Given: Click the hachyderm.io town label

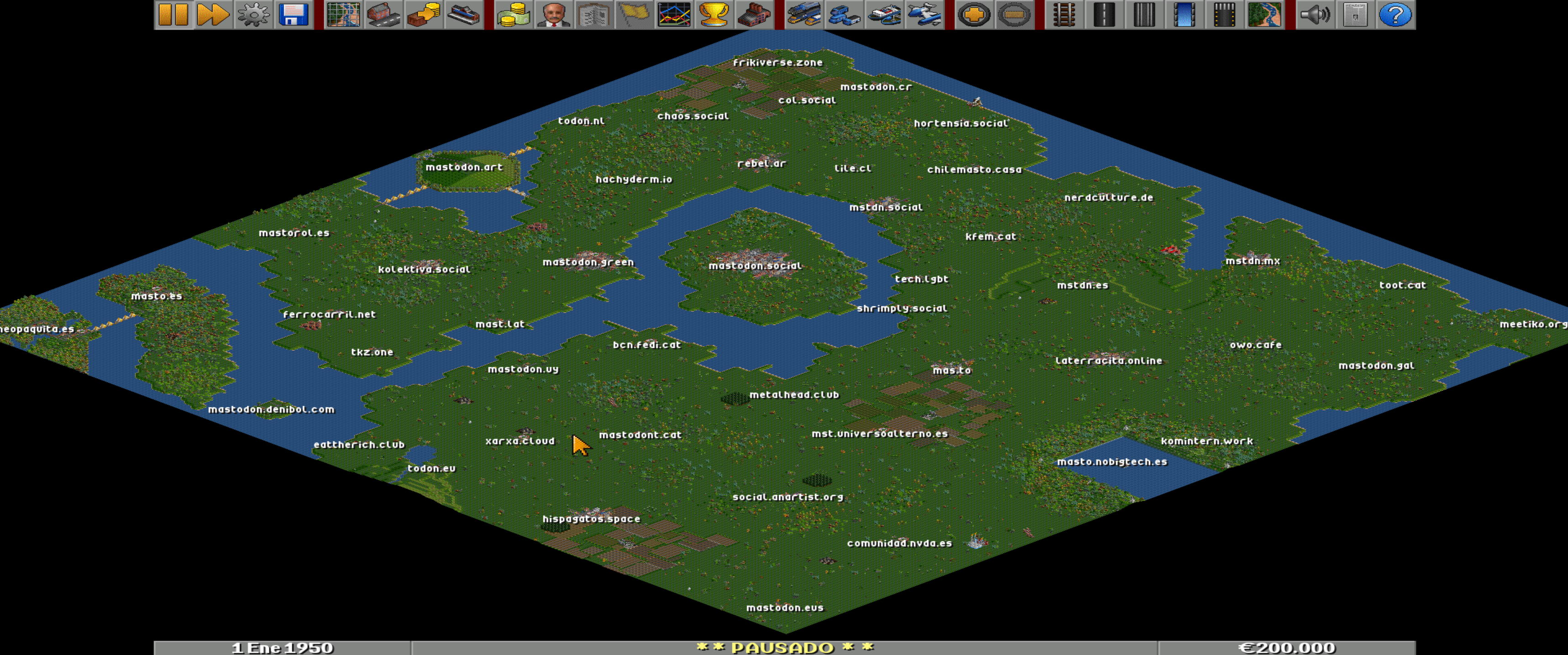Looking at the screenshot, I should click(634, 179).
